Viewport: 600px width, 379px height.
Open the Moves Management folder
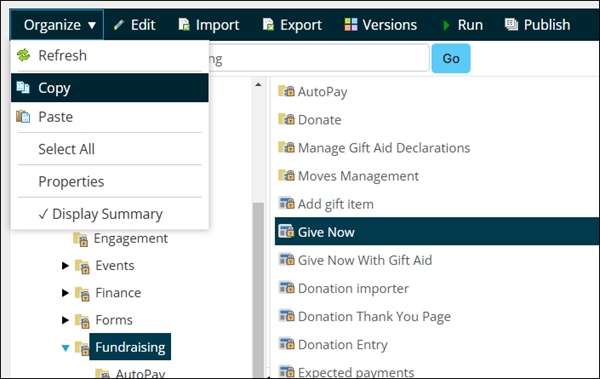point(358,176)
